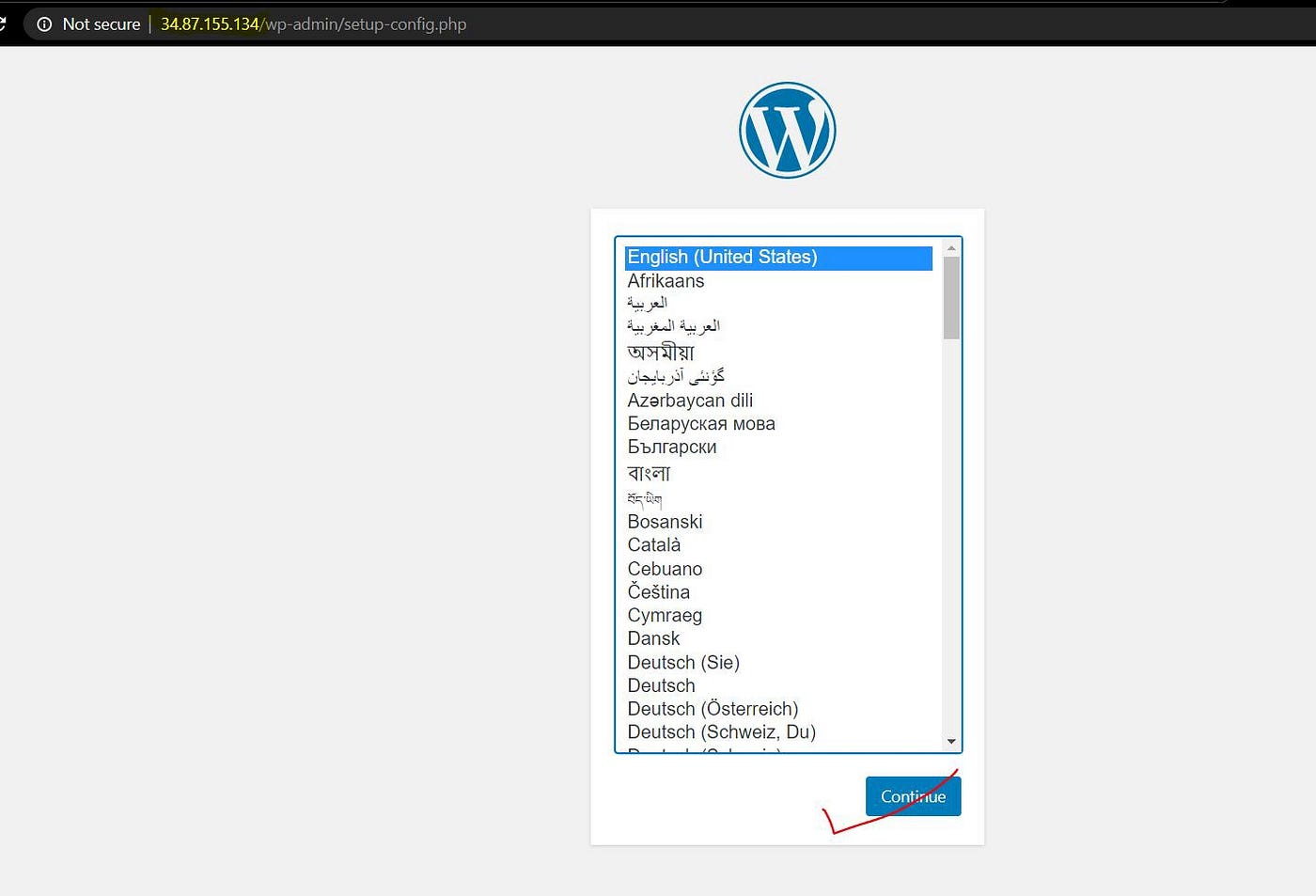This screenshot has height=896, width=1316.
Task: Select Deutsch (Schweiz, Du) language
Action: (x=778, y=732)
